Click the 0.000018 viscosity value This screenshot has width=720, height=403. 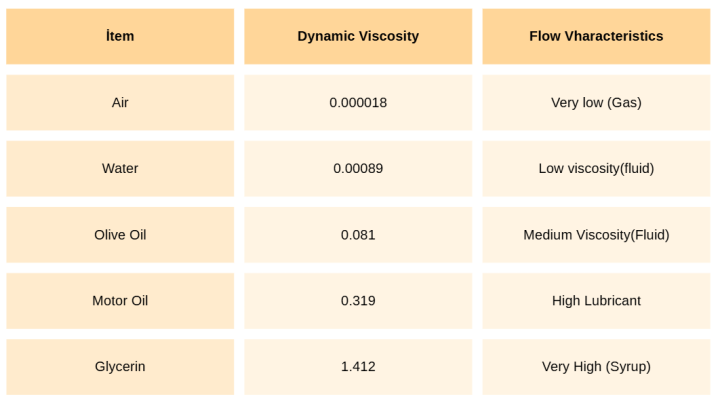[358, 102]
